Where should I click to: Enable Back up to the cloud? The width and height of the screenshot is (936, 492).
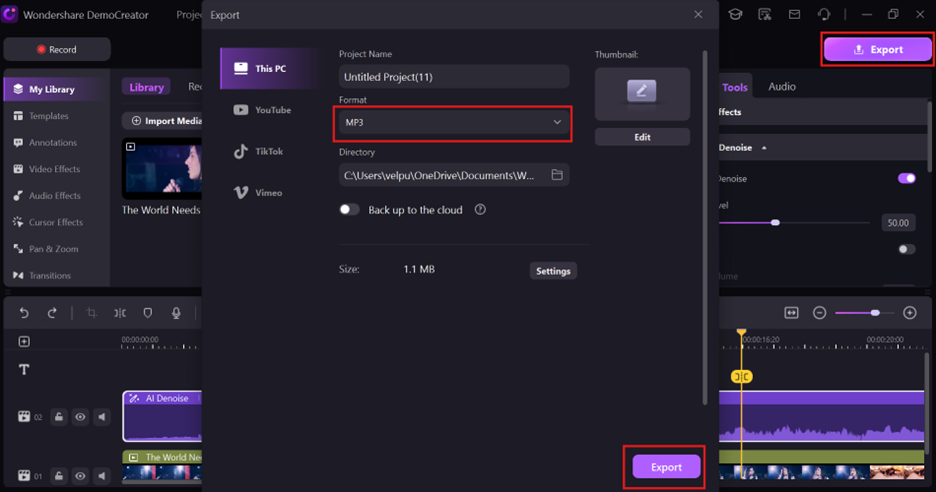349,210
